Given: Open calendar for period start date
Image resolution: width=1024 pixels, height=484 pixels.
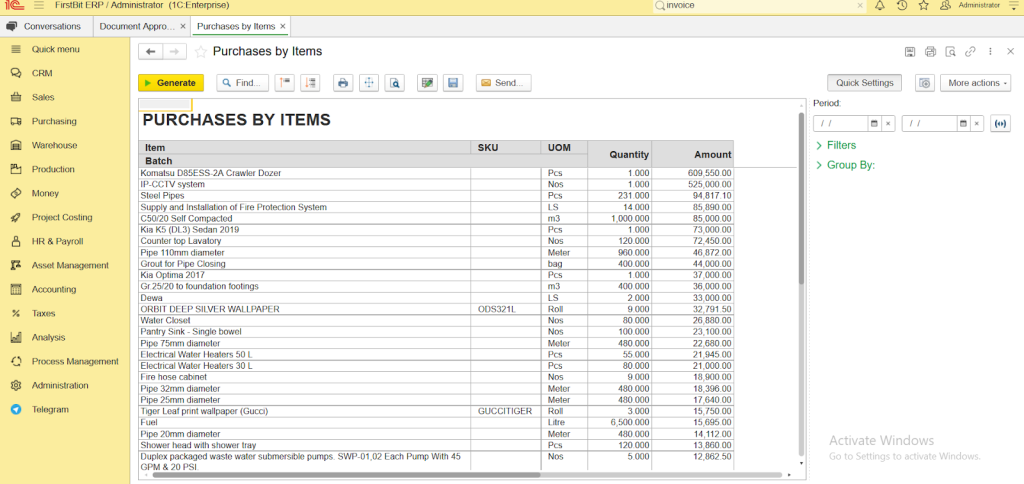Looking at the screenshot, I should 874,123.
